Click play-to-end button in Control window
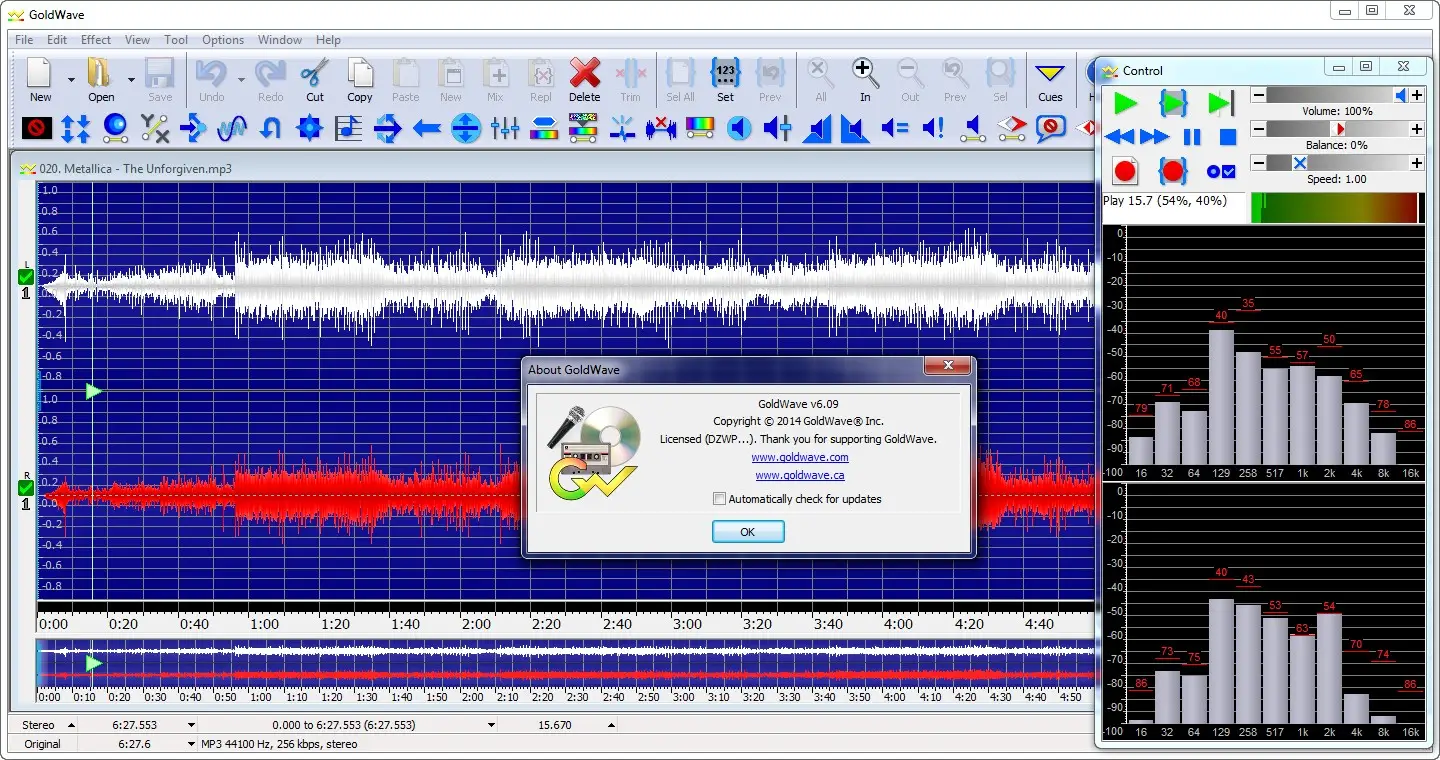 click(1221, 103)
